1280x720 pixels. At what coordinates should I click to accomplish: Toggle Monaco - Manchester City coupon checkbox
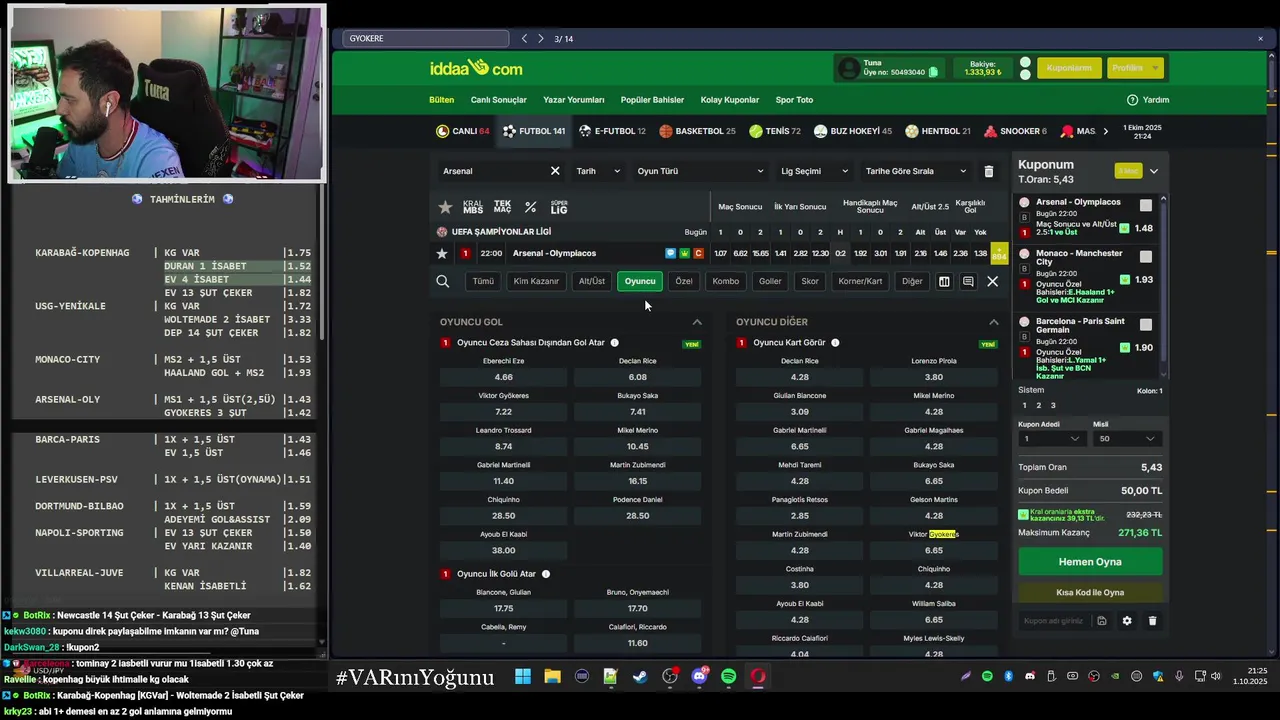coord(1146,257)
